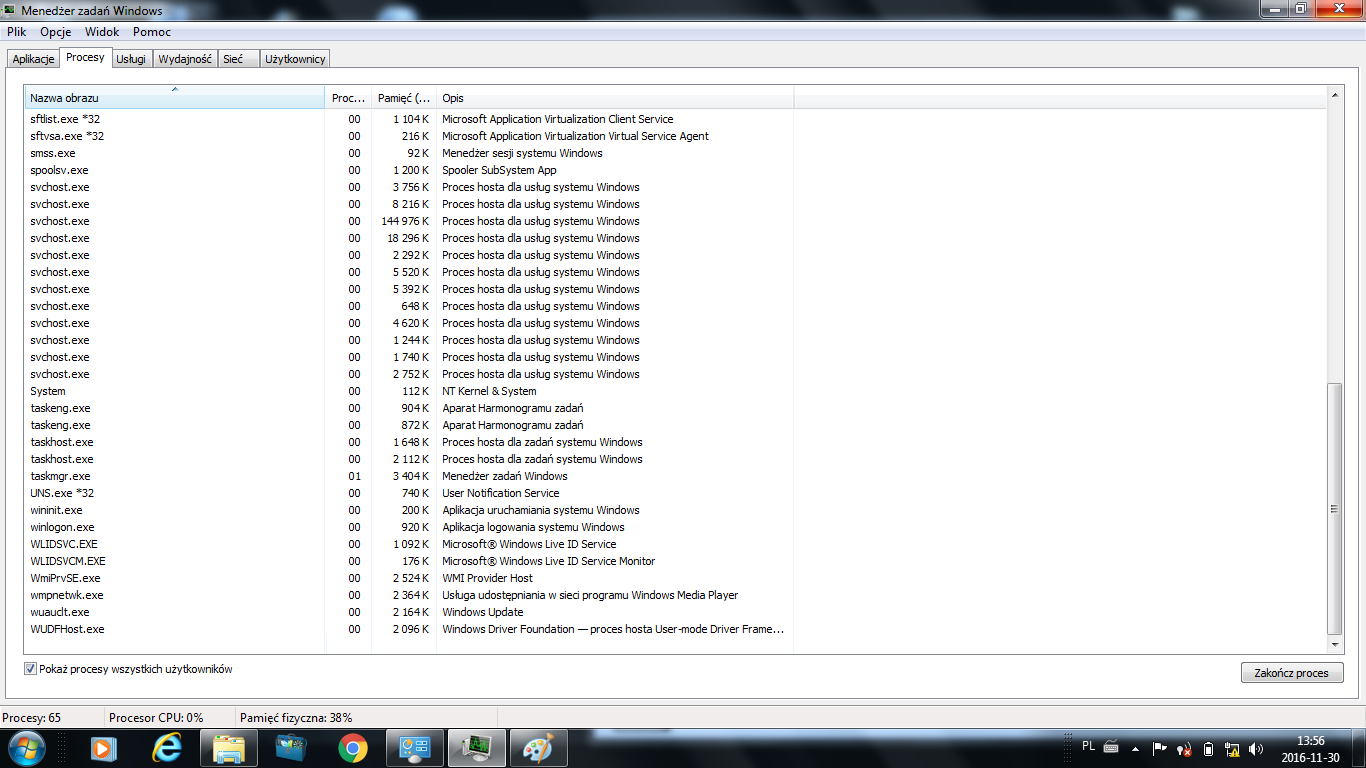The image size is (1366, 768).
Task: Click the Paint icon in taskbar
Action: (538, 748)
